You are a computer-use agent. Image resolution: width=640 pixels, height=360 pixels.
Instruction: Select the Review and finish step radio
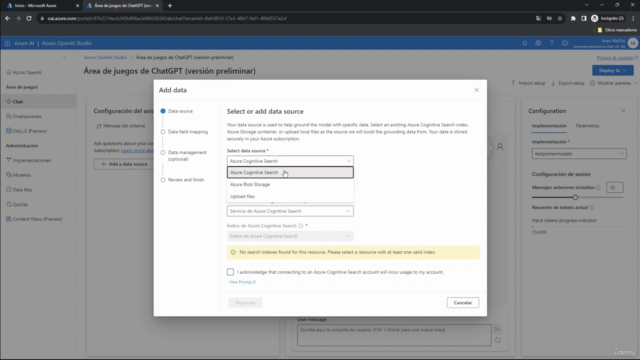(x=163, y=180)
